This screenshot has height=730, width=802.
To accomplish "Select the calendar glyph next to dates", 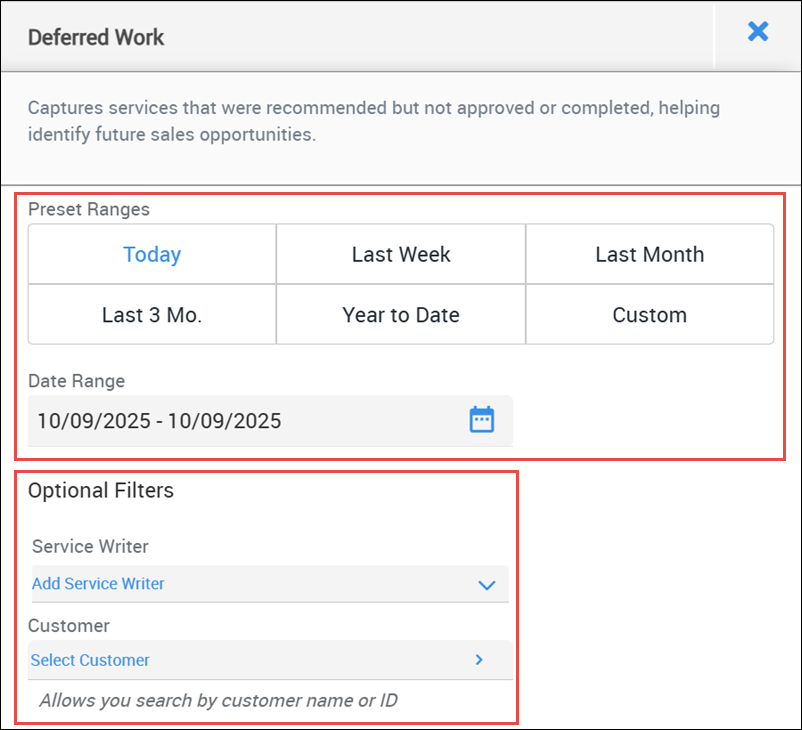I will (x=481, y=420).
